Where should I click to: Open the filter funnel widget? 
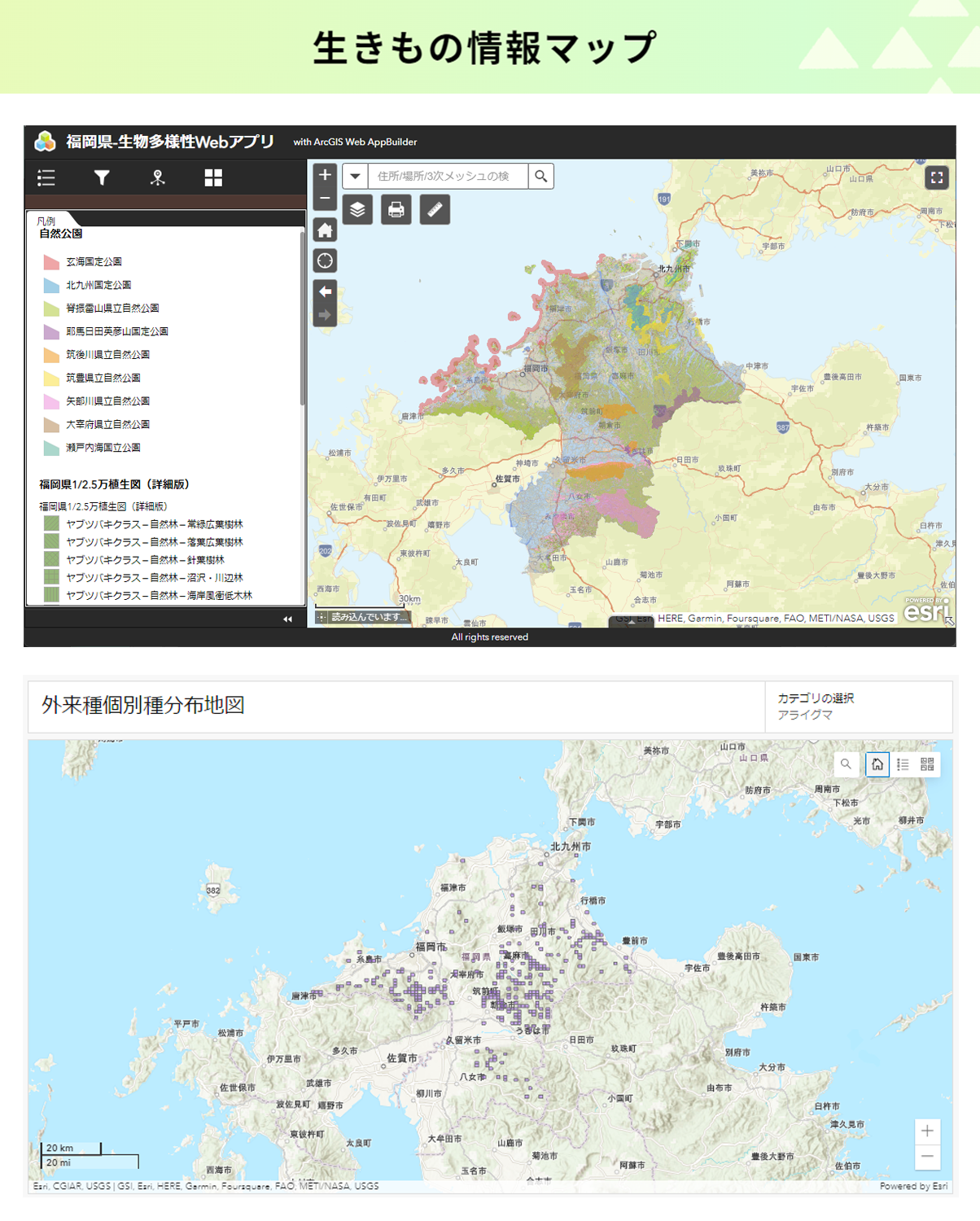(102, 178)
